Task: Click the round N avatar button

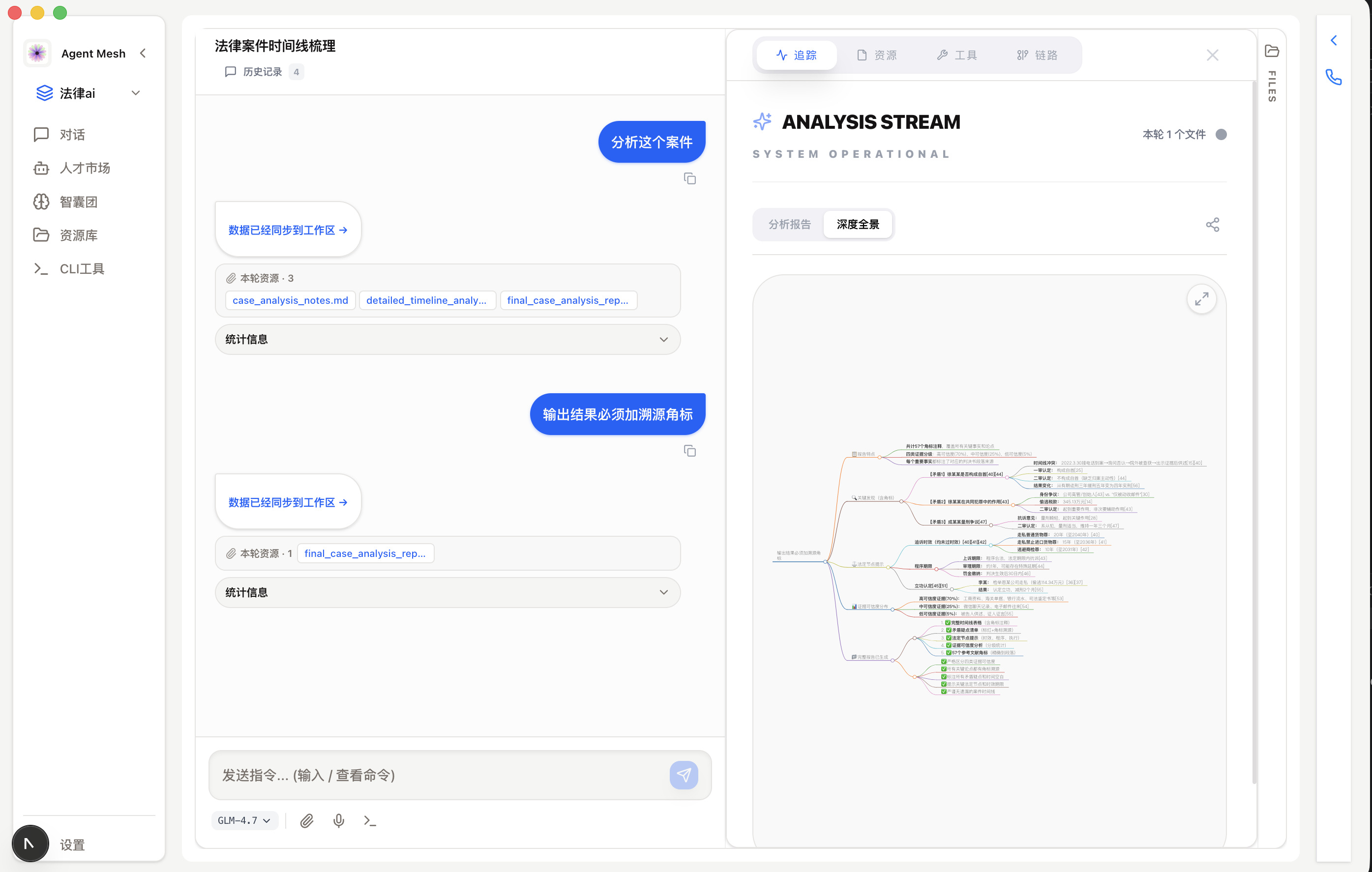Action: pos(30,843)
